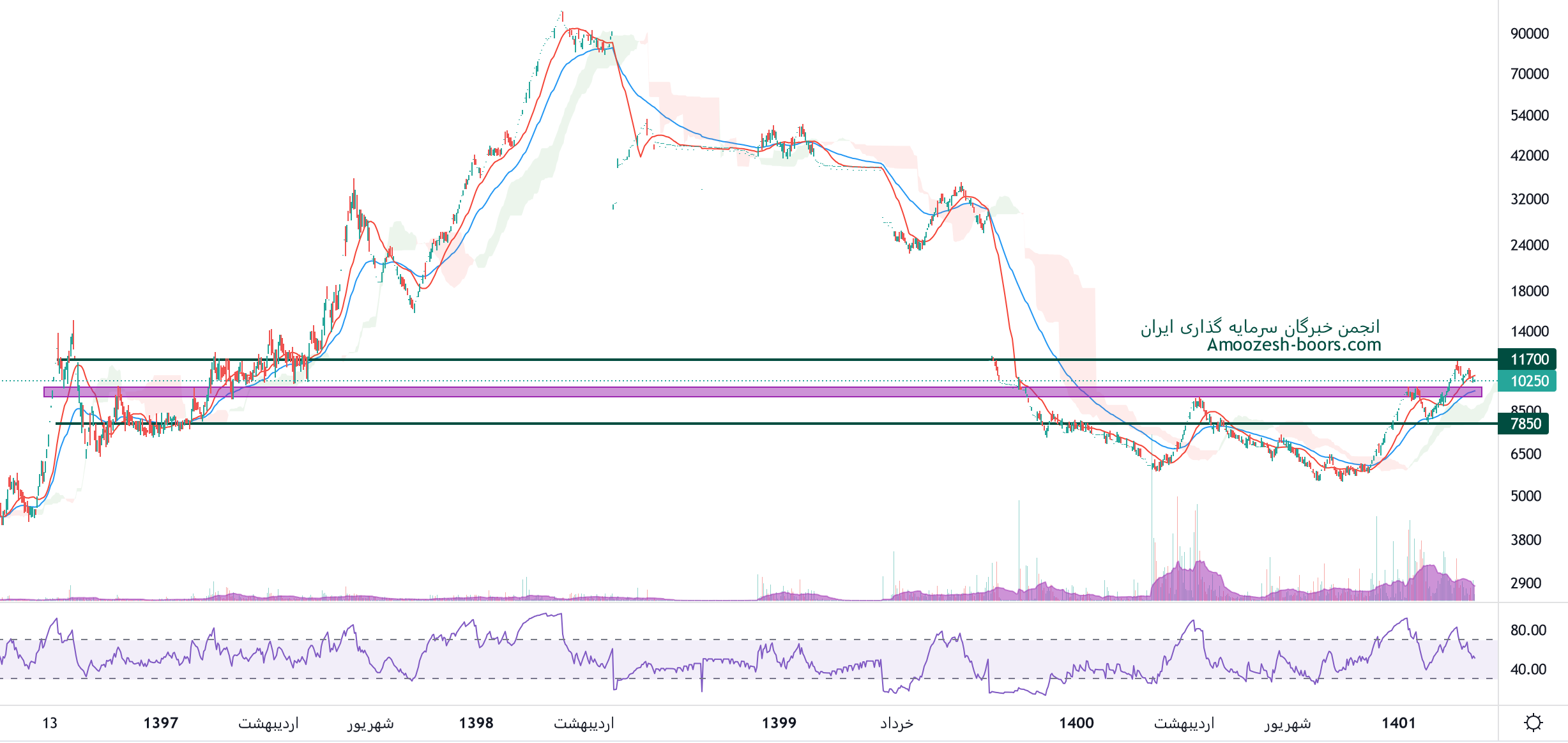
Task: Click the 5000 label on price axis
Action: (1525, 496)
